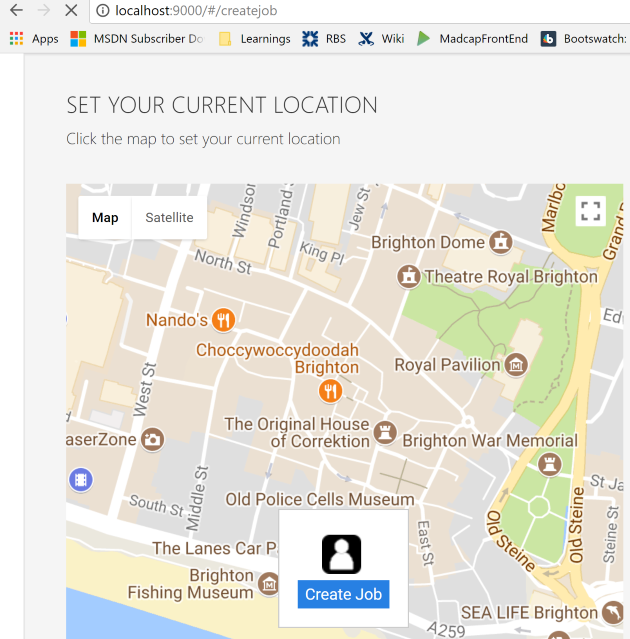Click the West St street label
Viewport: 630px width, 639px height.
(145, 389)
